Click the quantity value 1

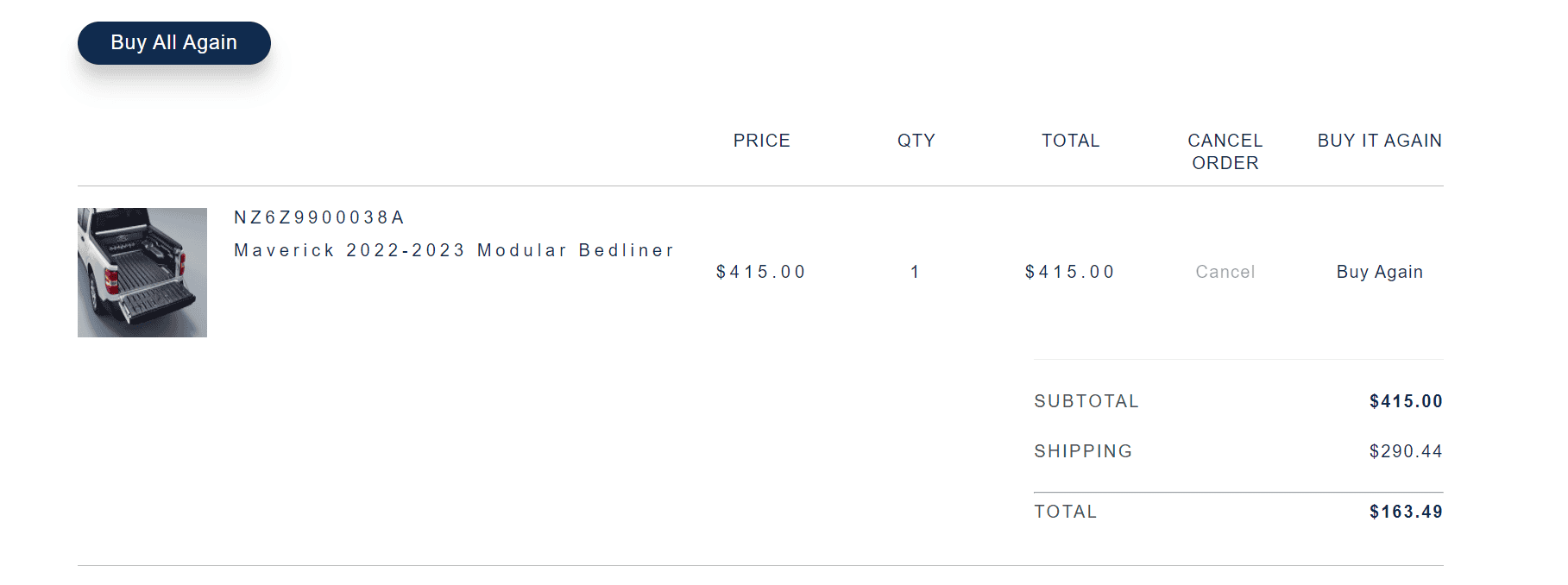click(915, 272)
